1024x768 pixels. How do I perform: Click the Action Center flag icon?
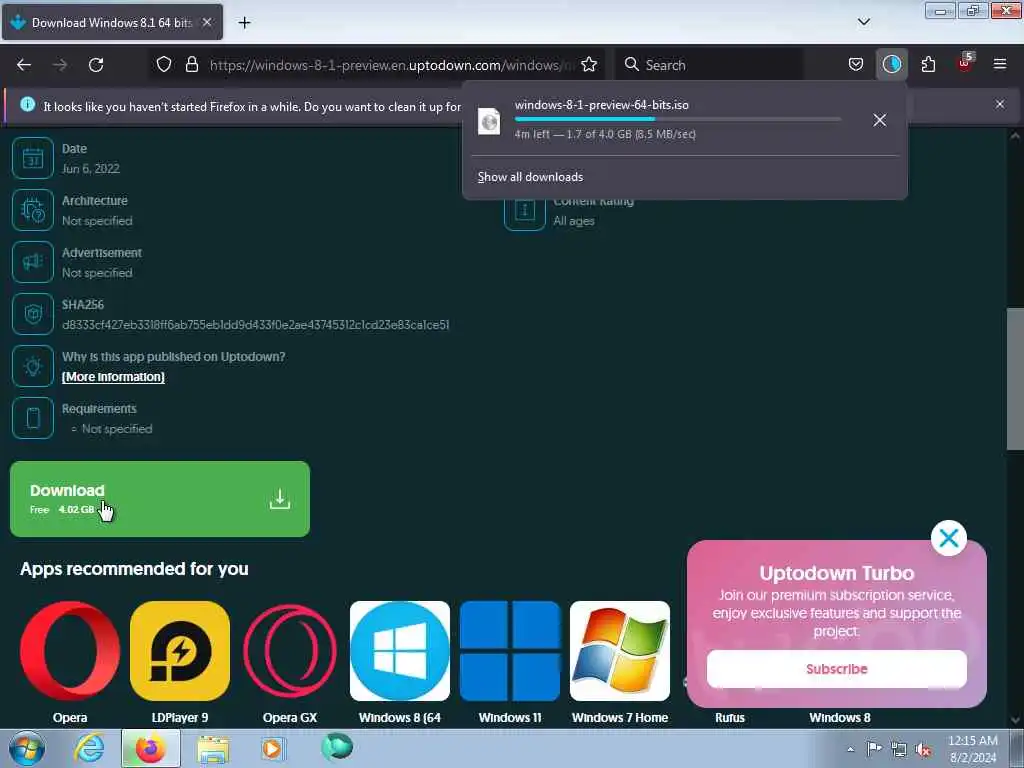coord(874,748)
